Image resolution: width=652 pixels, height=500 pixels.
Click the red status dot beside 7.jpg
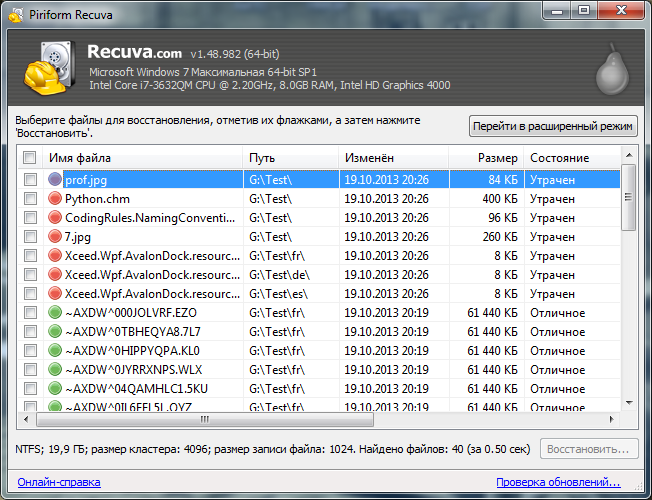pyautogui.click(x=54, y=237)
